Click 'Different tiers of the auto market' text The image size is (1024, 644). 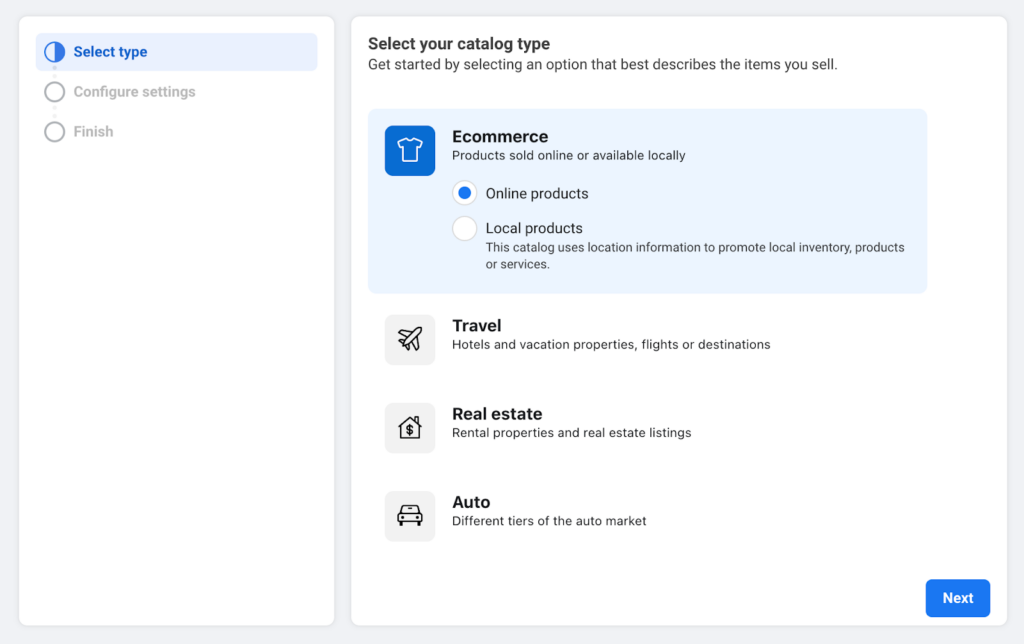pyautogui.click(x=549, y=521)
